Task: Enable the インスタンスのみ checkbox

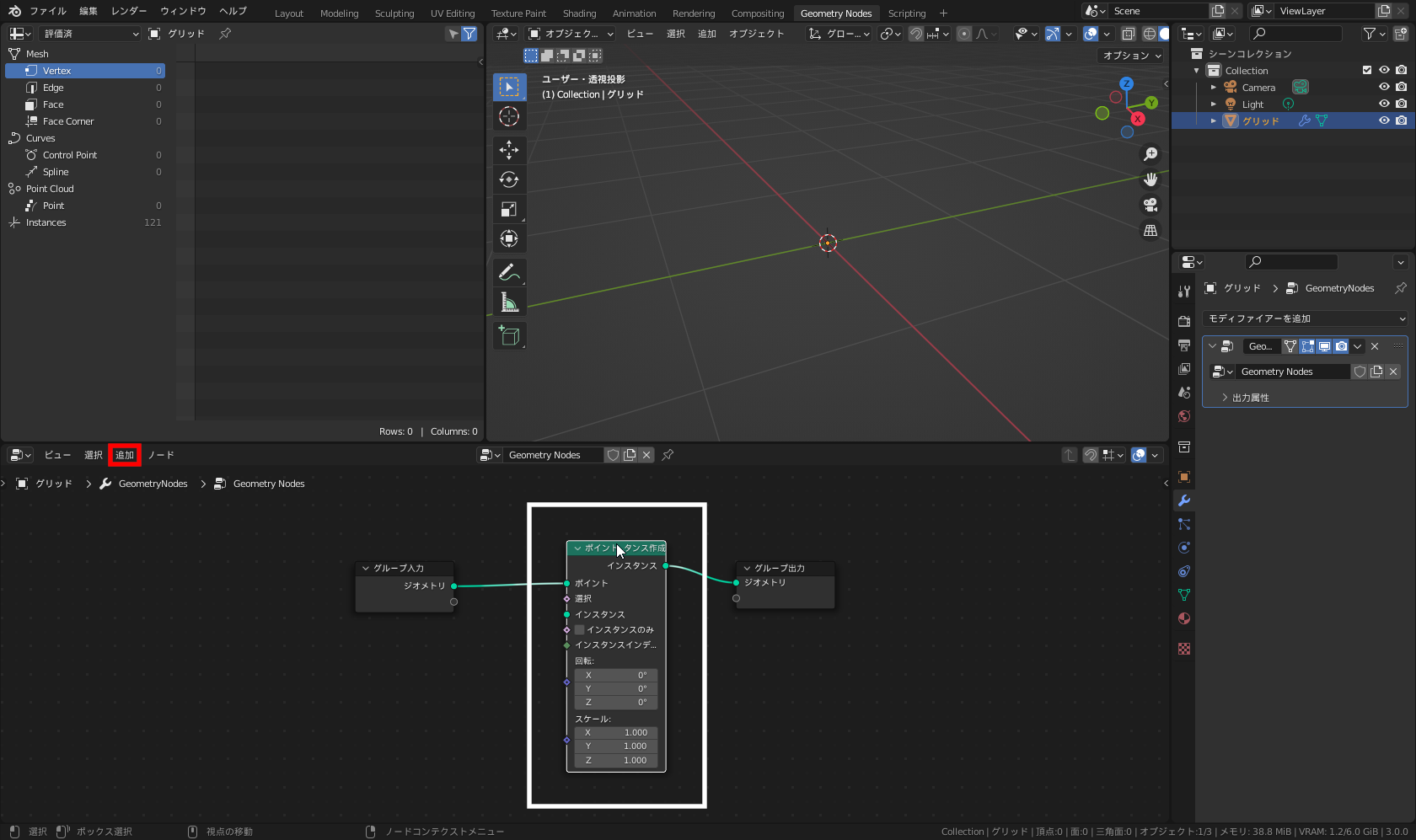Action: coord(580,629)
